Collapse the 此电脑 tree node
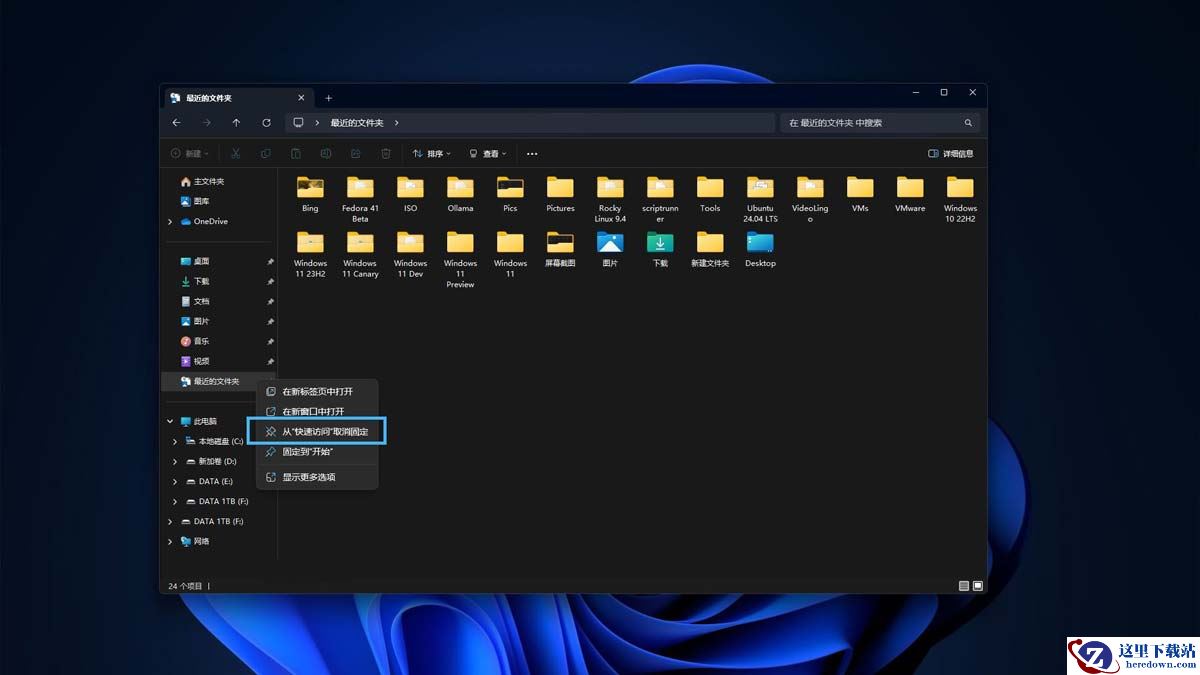 tap(170, 421)
